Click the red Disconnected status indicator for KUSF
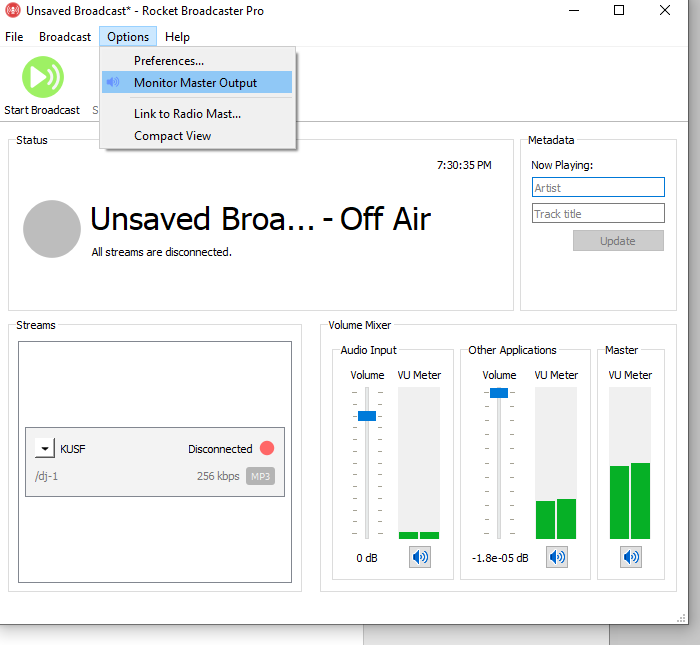 pos(267,448)
